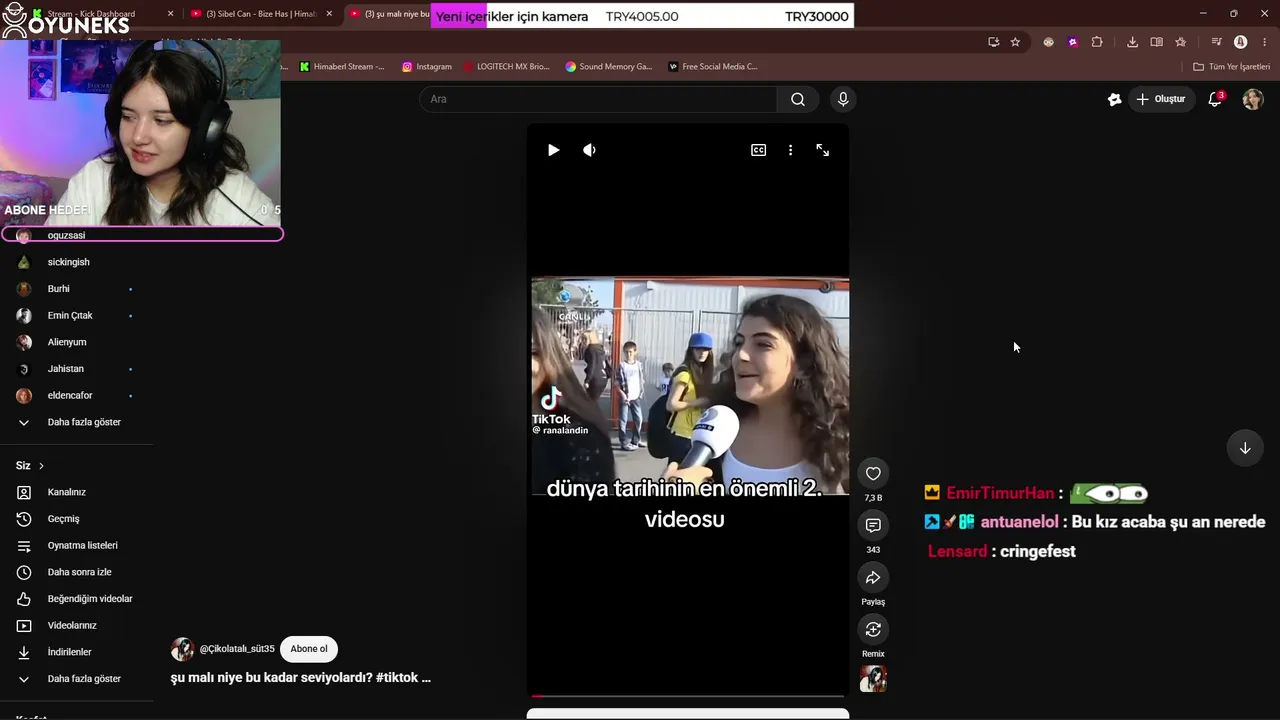
Task: Open the @Çikolatalı_süt35 channel link
Action: (x=237, y=649)
